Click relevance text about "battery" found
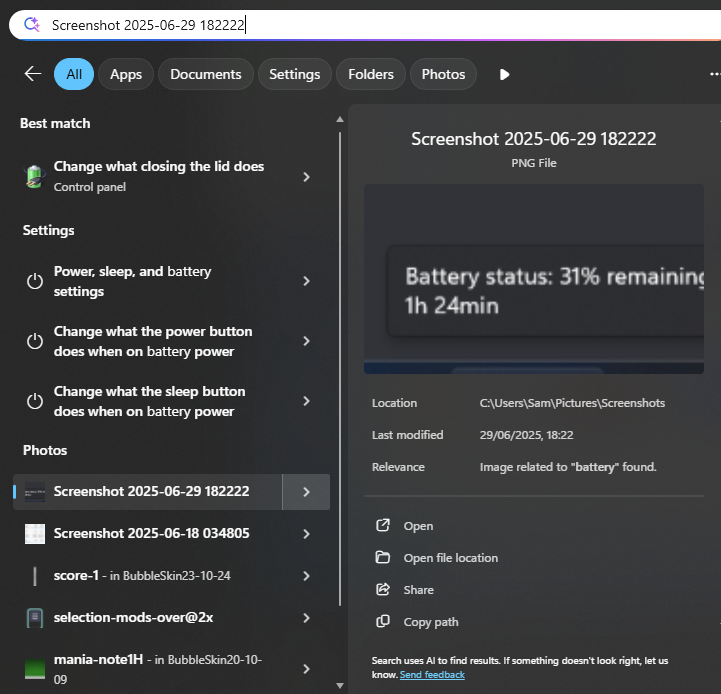721x694 pixels. (568, 467)
